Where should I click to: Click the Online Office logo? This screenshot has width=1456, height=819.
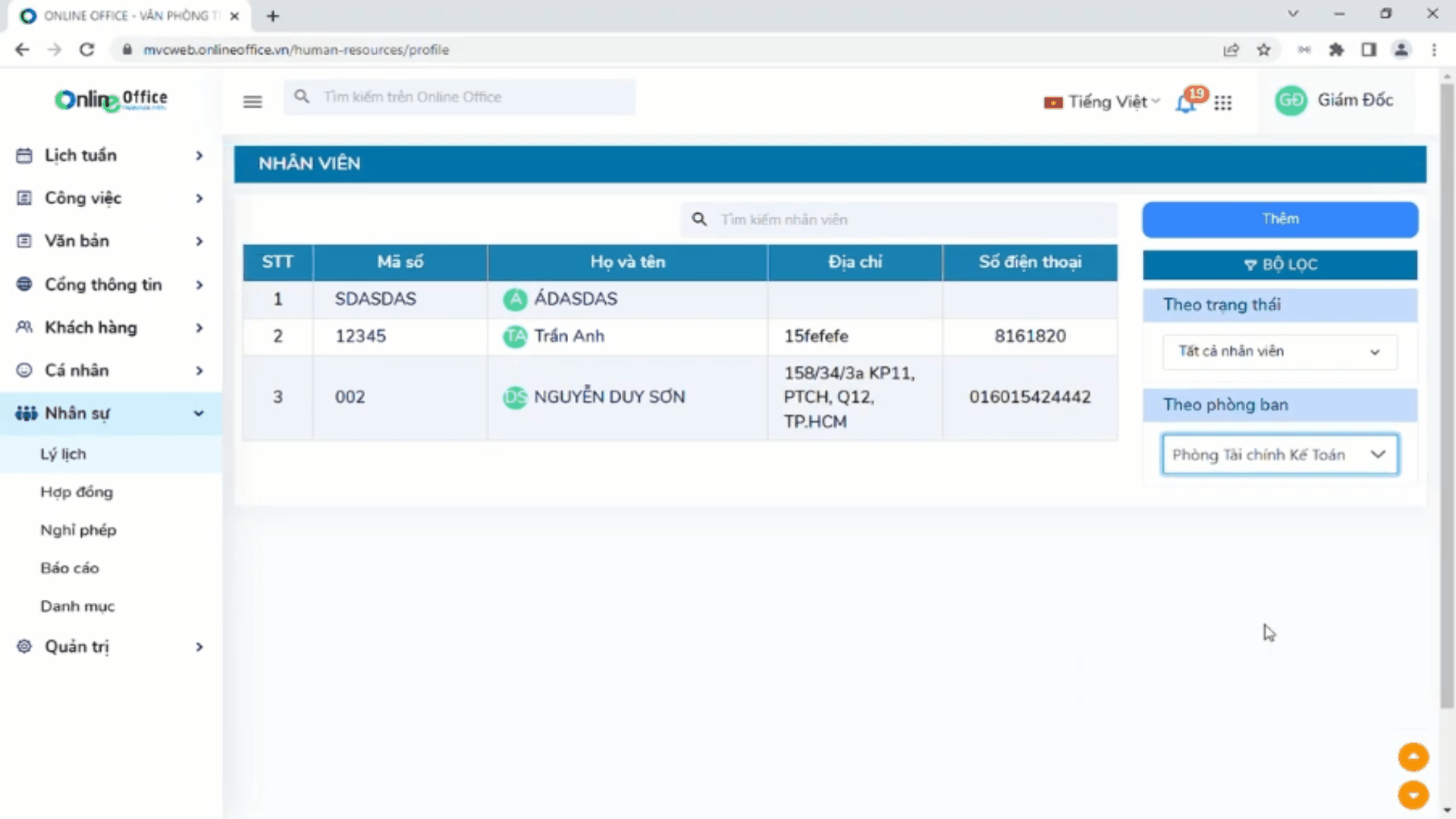click(x=111, y=100)
